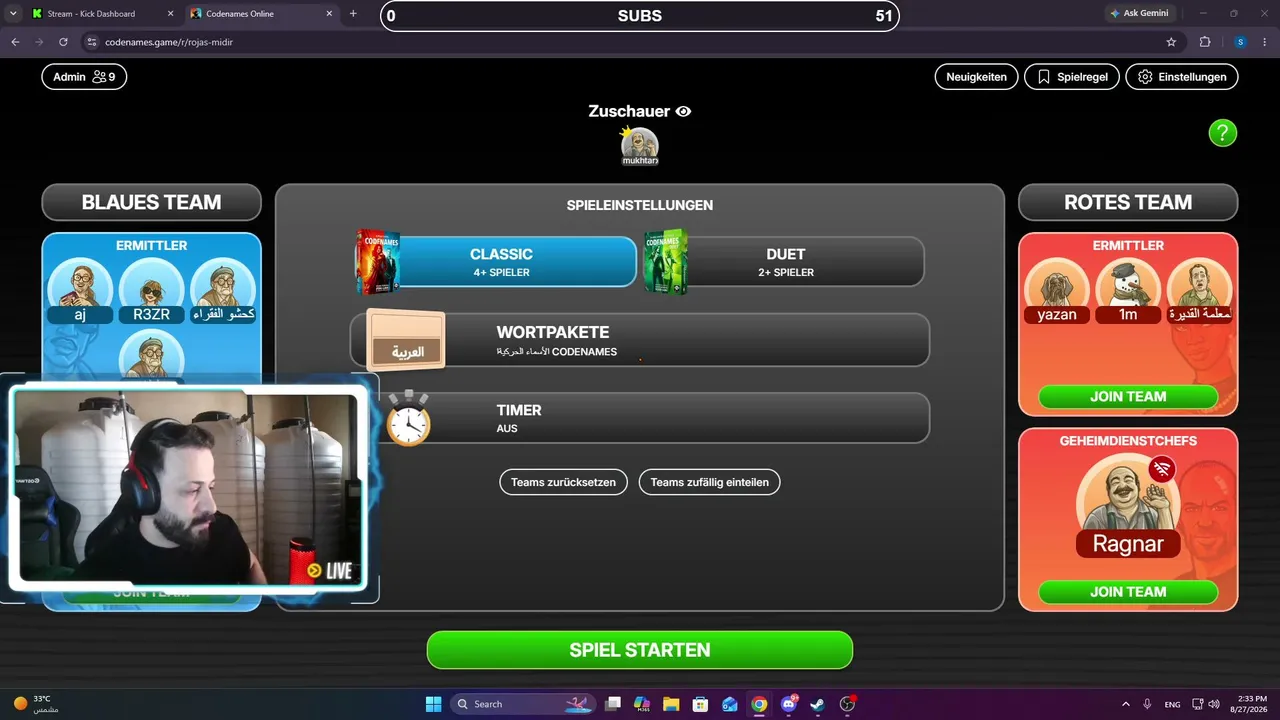Click Ragnar's spymaster avatar

coord(1128,506)
